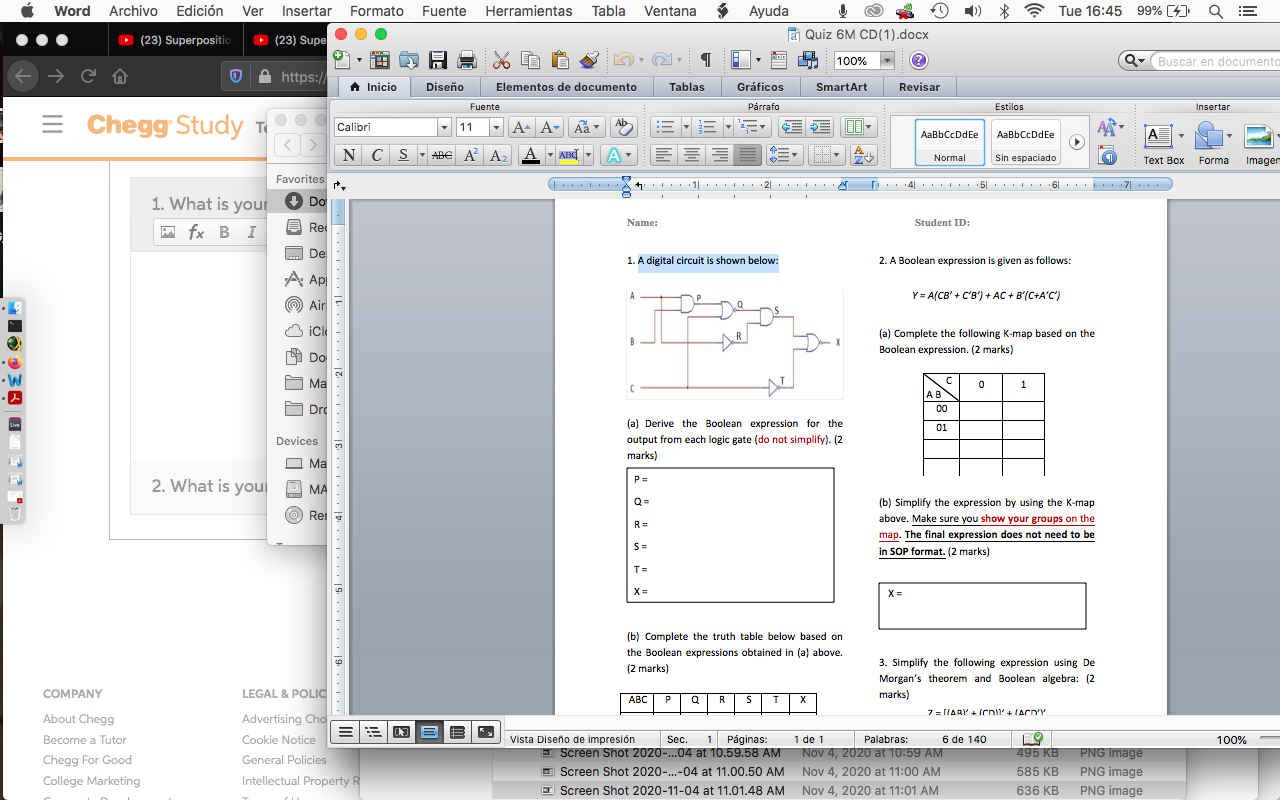Print the document using the printer icon
This screenshot has width=1280, height=800.
[466, 61]
